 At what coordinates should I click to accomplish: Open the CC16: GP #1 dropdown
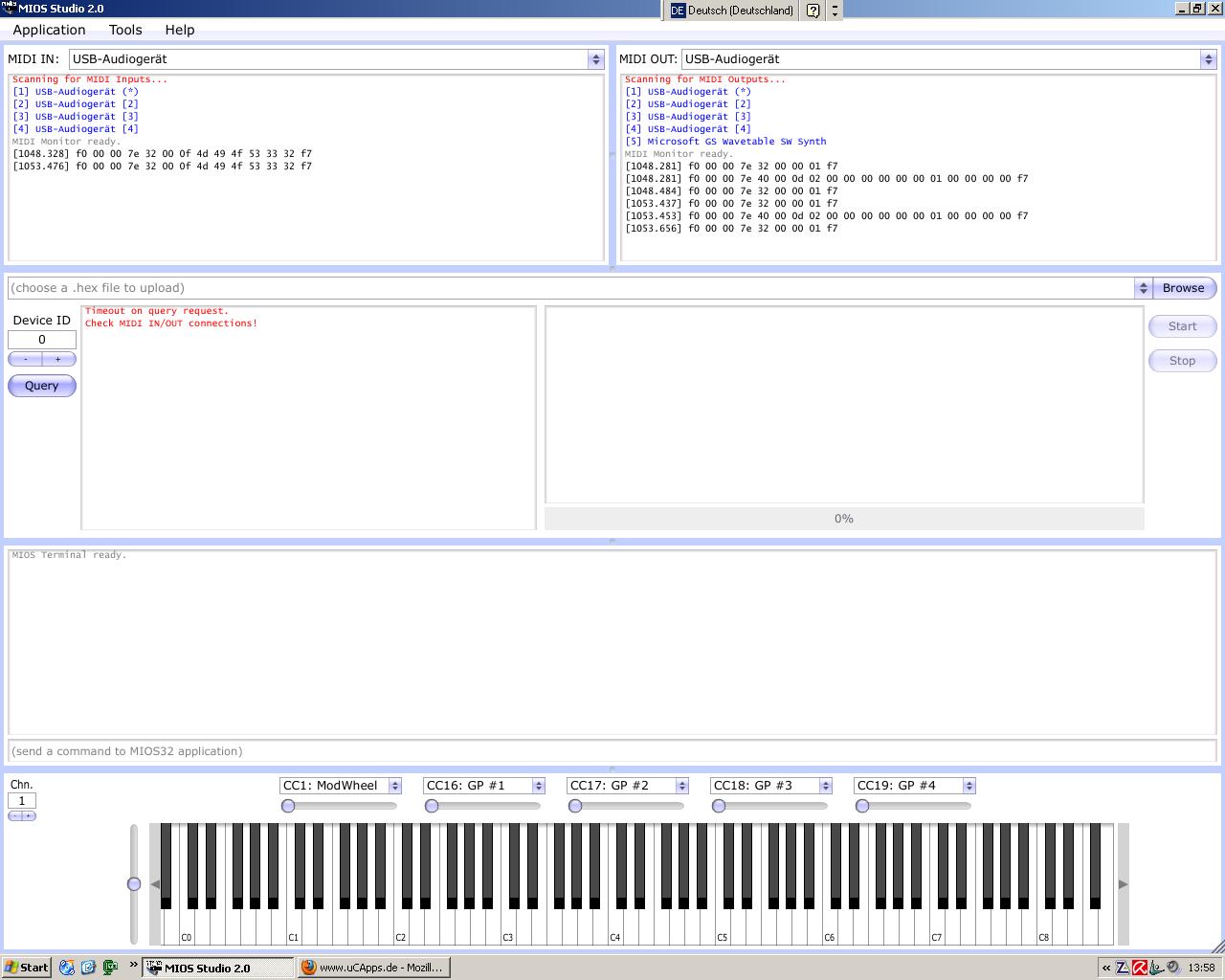(538, 786)
